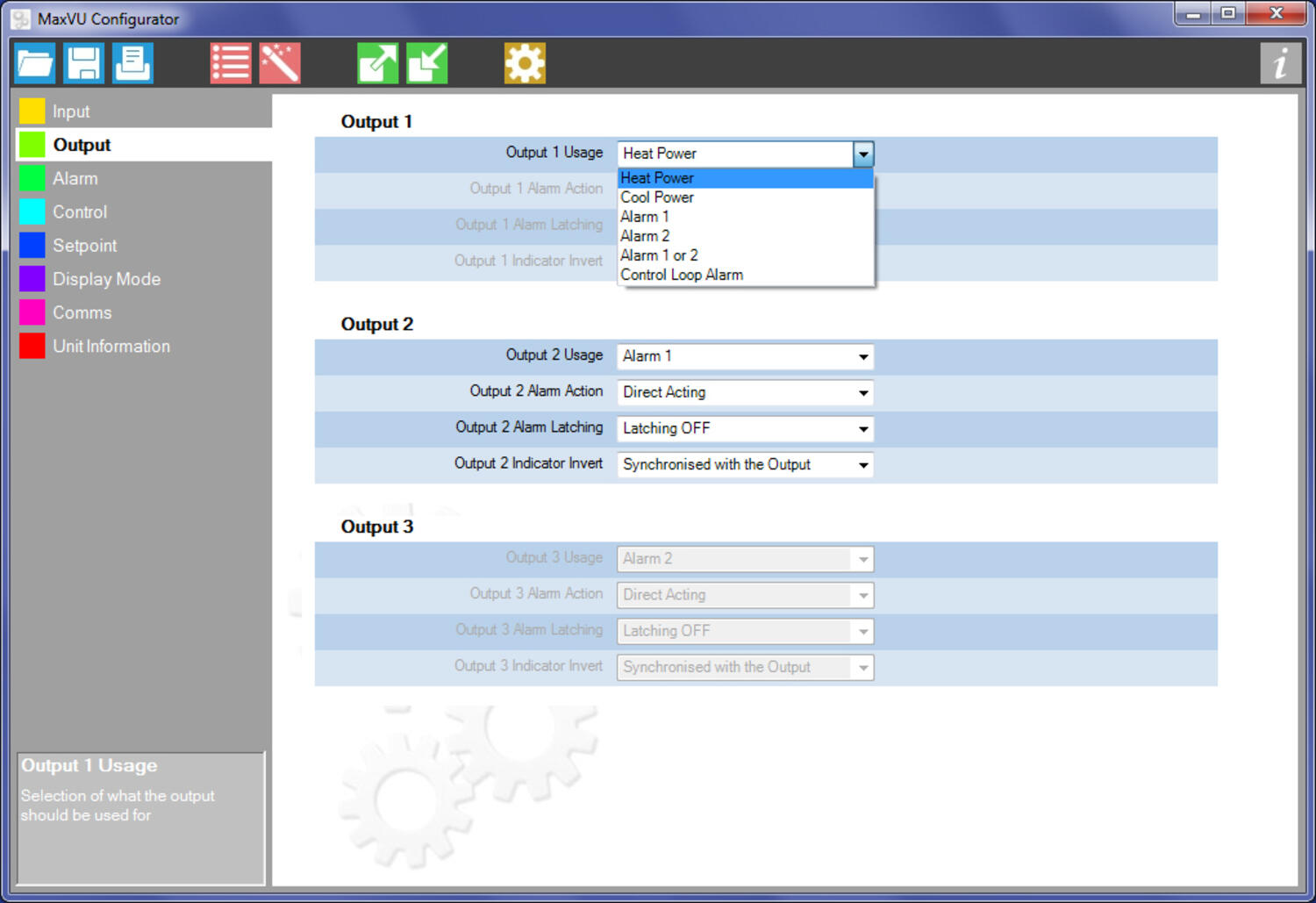Choose Control Loop Alarm from the open list
The width and height of the screenshot is (1316, 903).
pyautogui.click(x=682, y=274)
